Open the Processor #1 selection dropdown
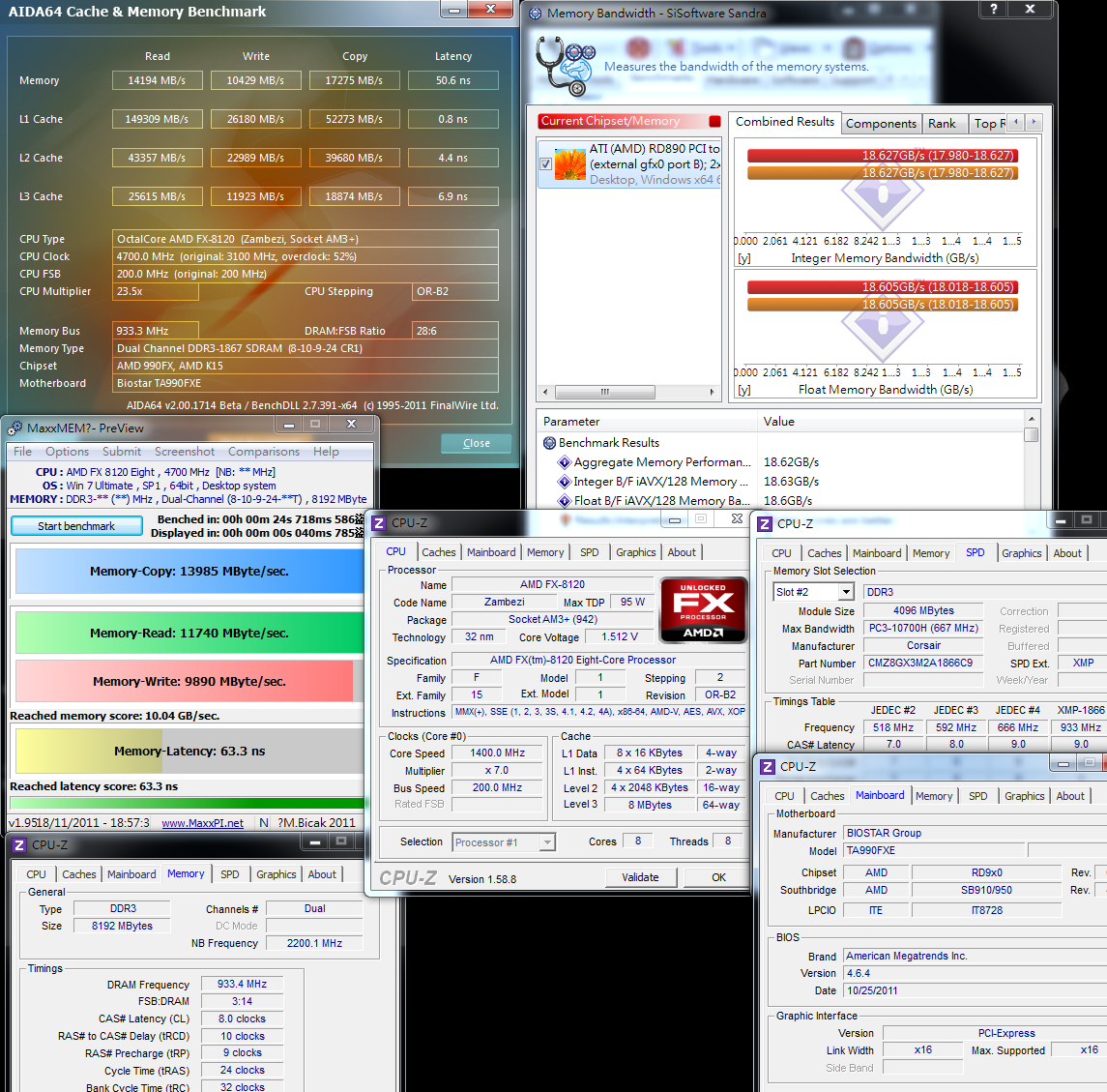The height and width of the screenshot is (1092, 1107). click(x=504, y=841)
